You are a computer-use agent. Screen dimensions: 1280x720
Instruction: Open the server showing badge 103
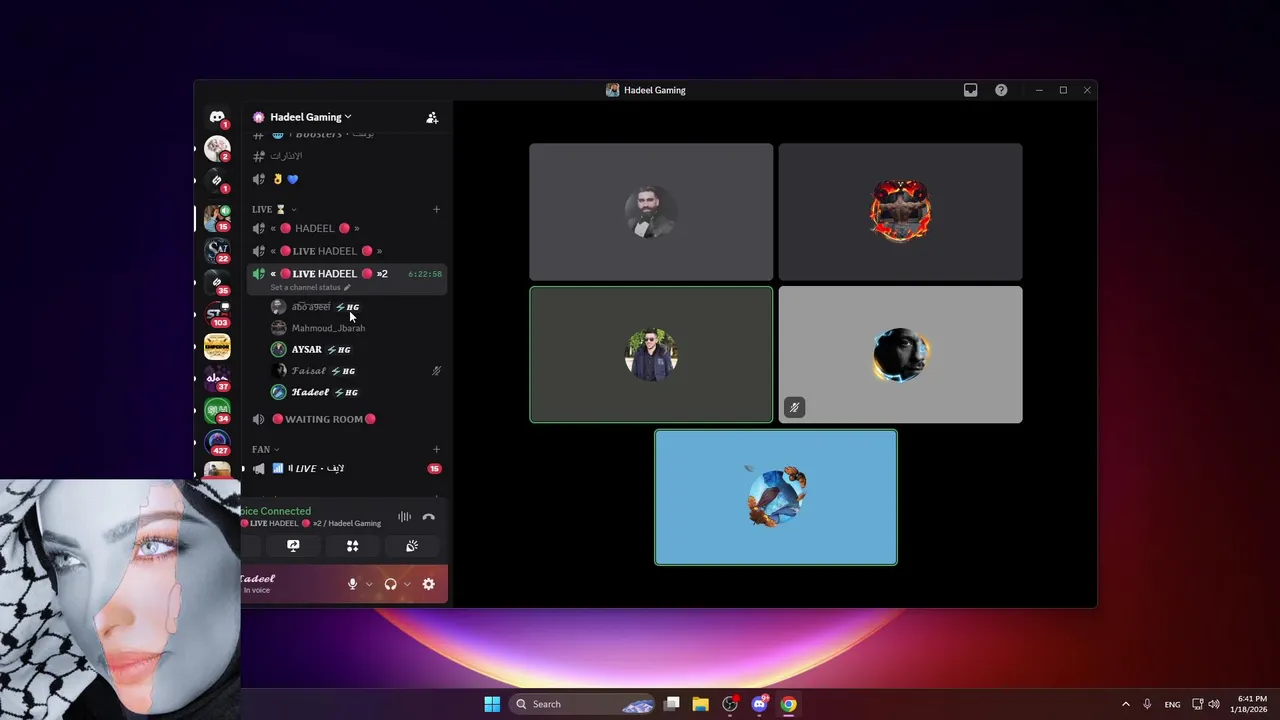pyautogui.click(x=217, y=314)
